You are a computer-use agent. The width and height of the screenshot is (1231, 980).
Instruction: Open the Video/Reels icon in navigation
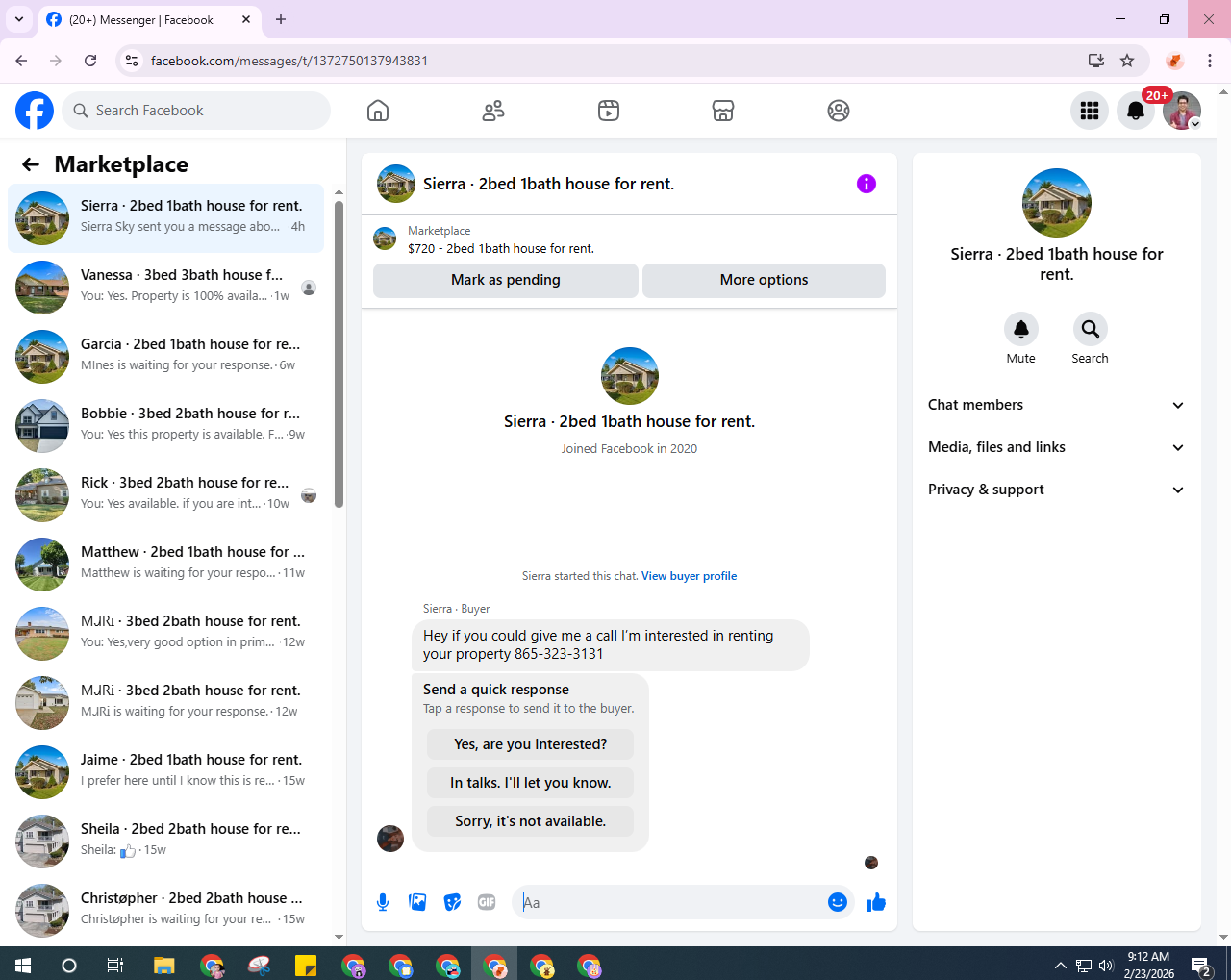609,111
